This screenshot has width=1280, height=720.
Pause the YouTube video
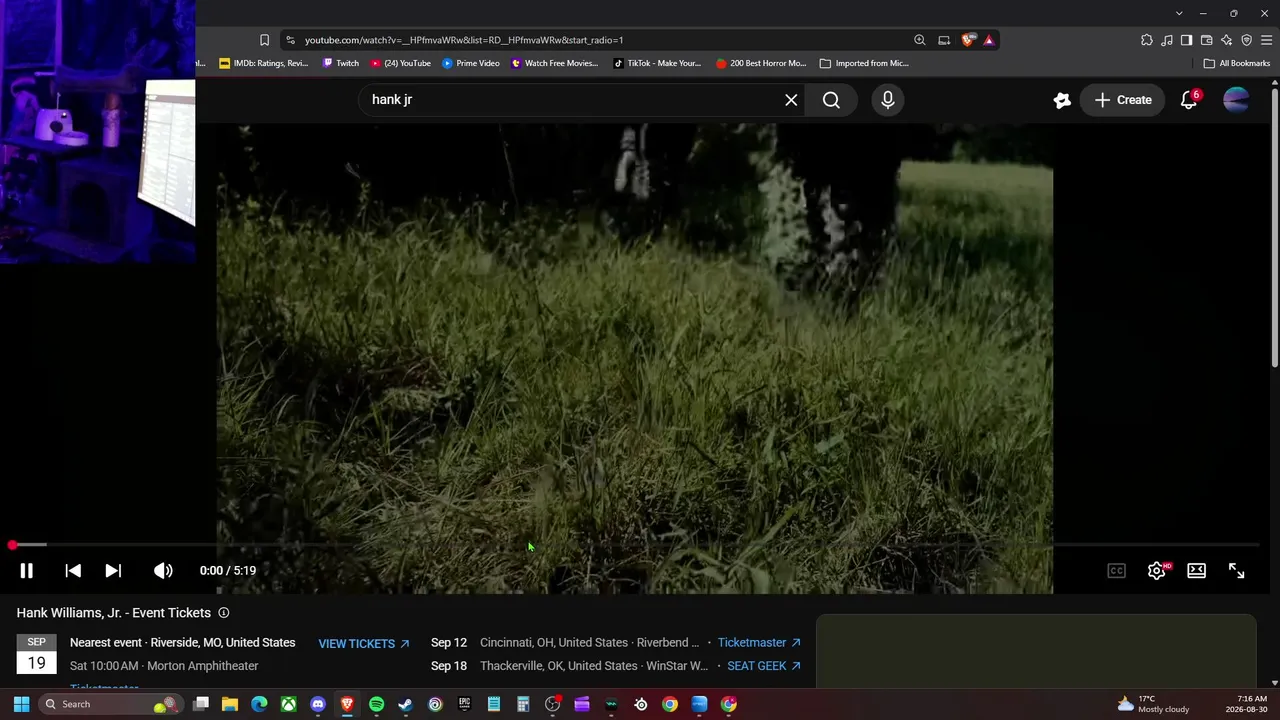coord(27,570)
